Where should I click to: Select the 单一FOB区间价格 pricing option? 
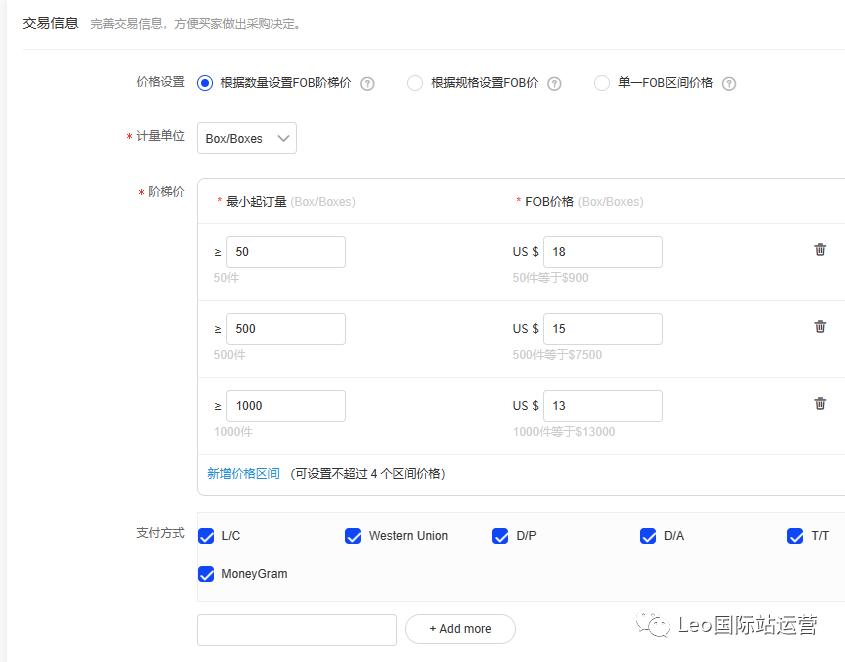pos(601,85)
